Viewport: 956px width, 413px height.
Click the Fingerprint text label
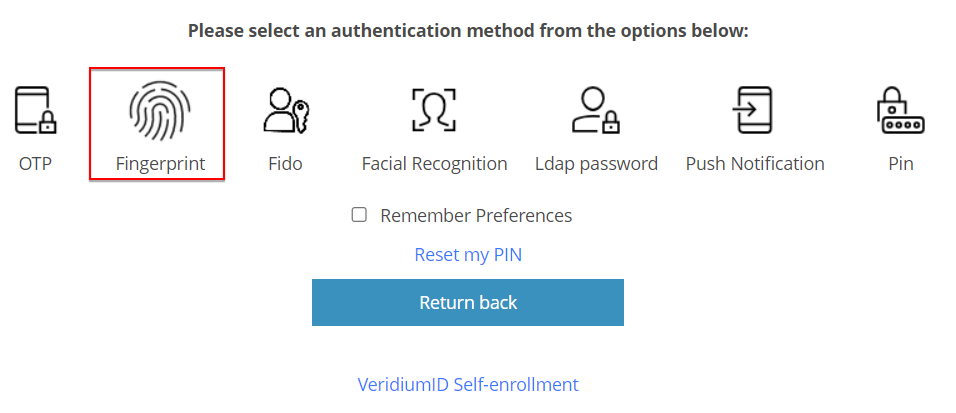(160, 163)
